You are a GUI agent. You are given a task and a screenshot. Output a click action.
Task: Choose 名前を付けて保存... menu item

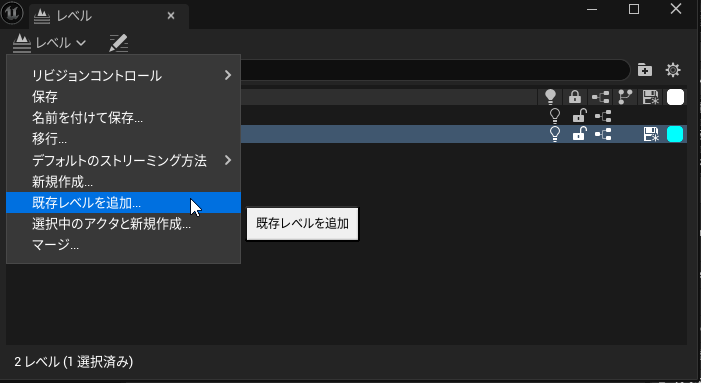tap(123, 118)
